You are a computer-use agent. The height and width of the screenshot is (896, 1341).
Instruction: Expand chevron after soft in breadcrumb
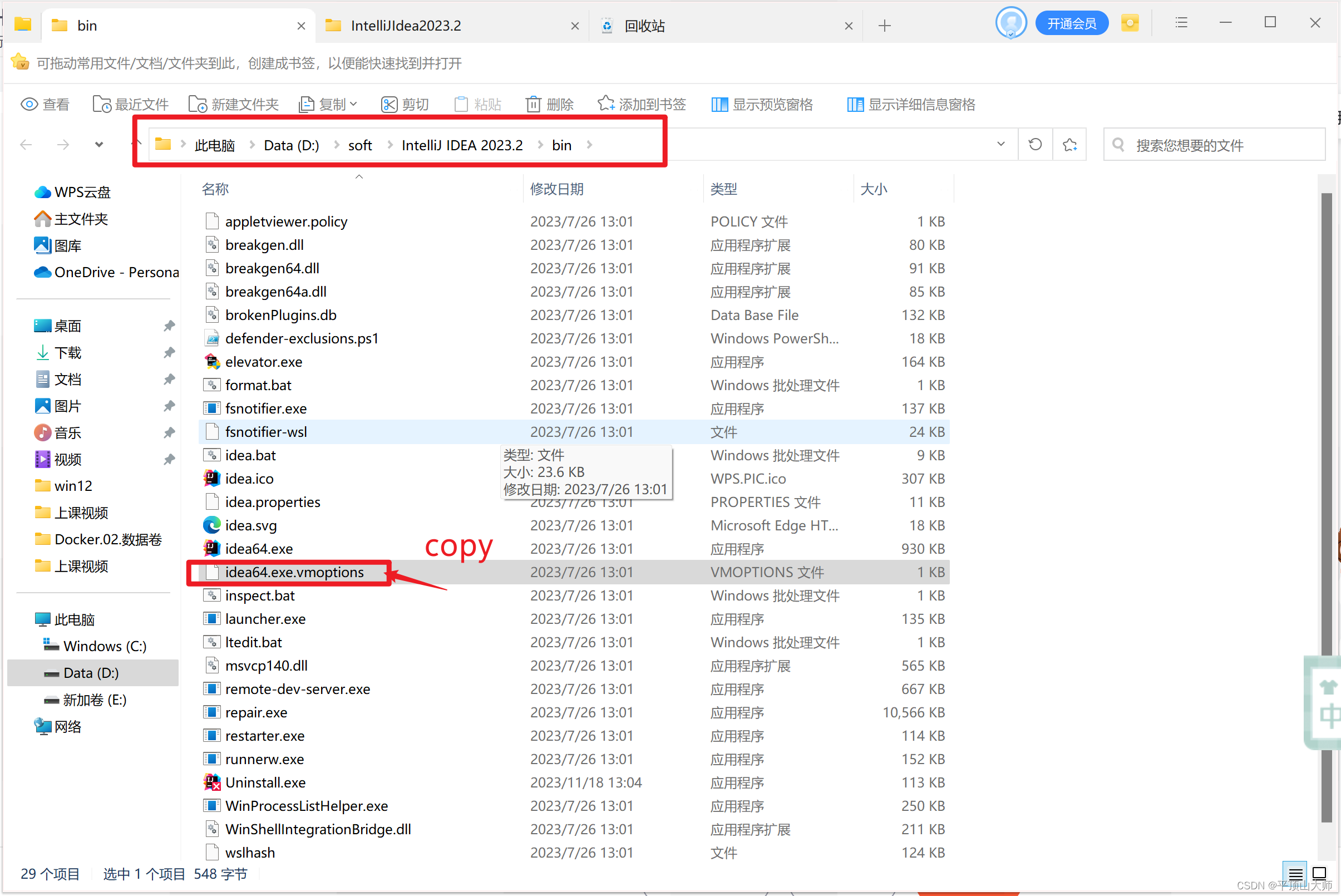[x=390, y=145]
